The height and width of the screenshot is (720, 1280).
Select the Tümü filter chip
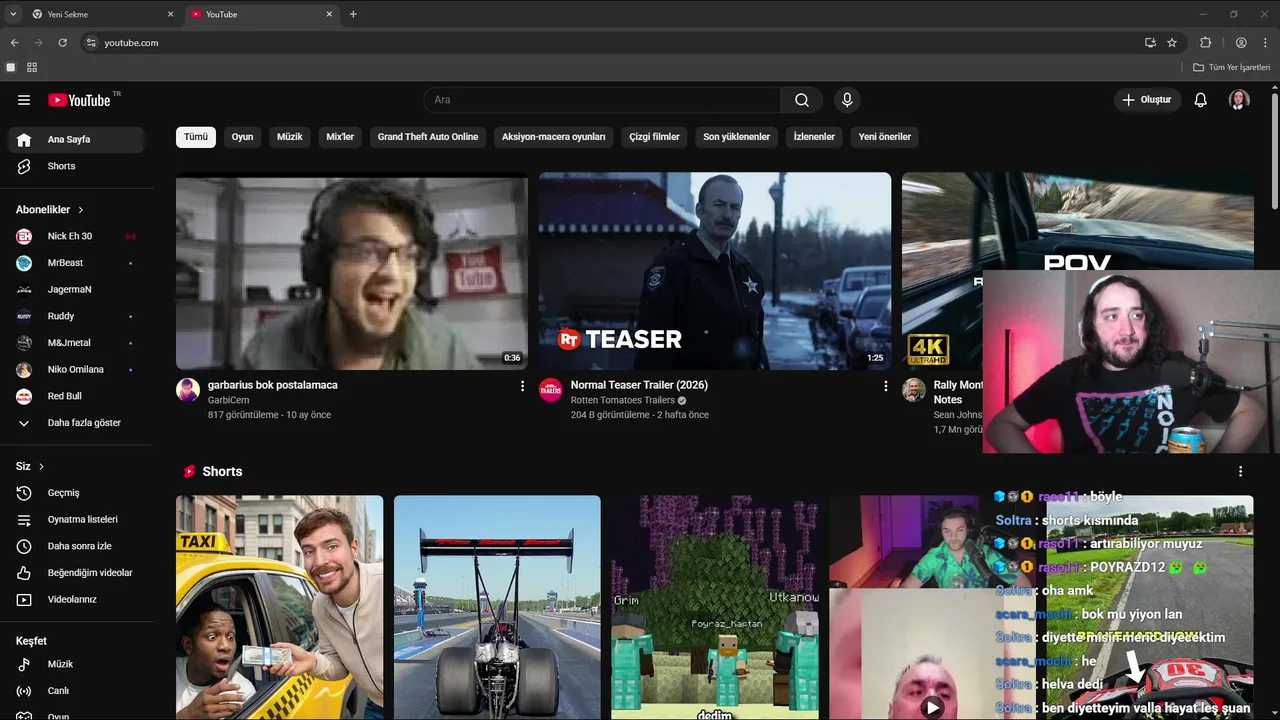pyautogui.click(x=196, y=137)
